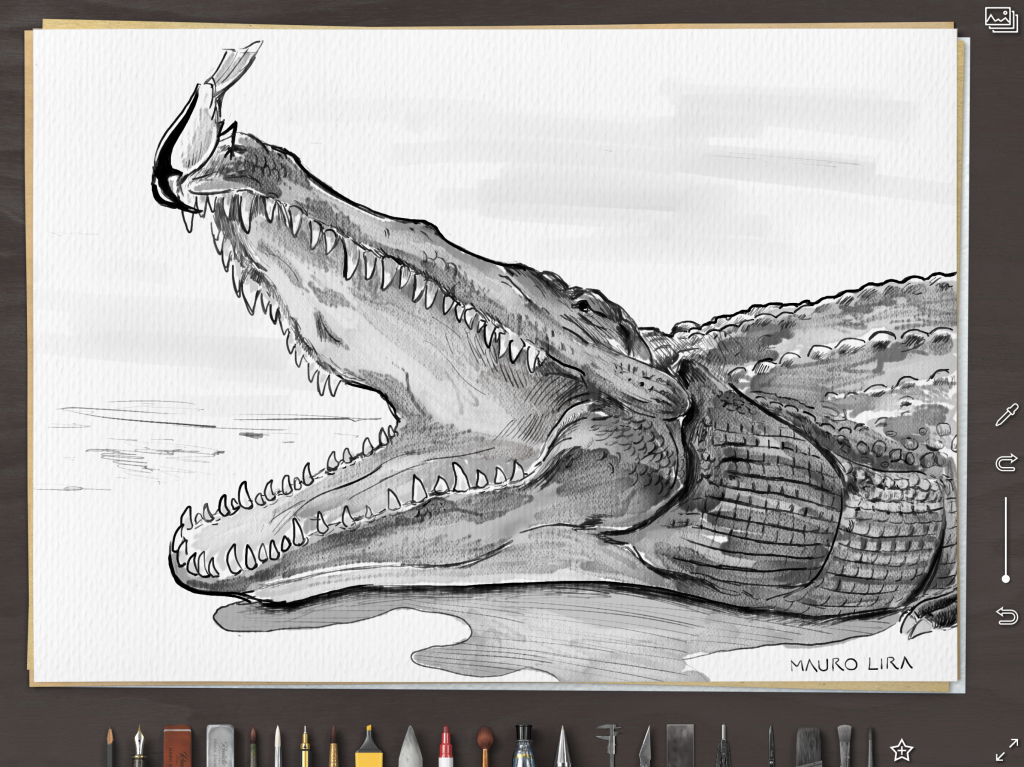Image resolution: width=1024 pixels, height=767 pixels.
Task: Toggle full screen with the expand arrows
Action: (1005, 749)
